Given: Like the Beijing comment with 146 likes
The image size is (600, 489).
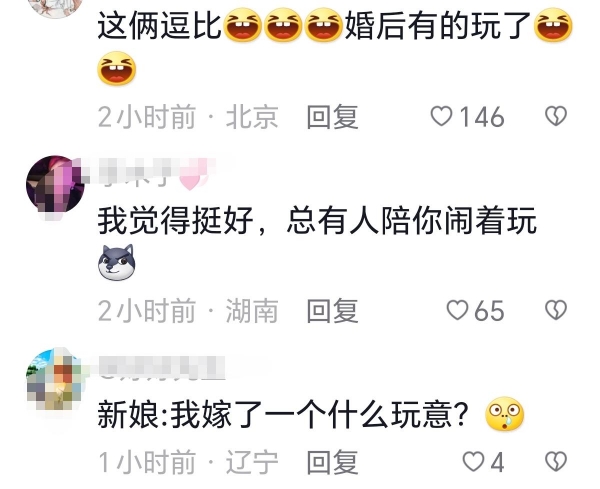Looking at the screenshot, I should tap(441, 116).
